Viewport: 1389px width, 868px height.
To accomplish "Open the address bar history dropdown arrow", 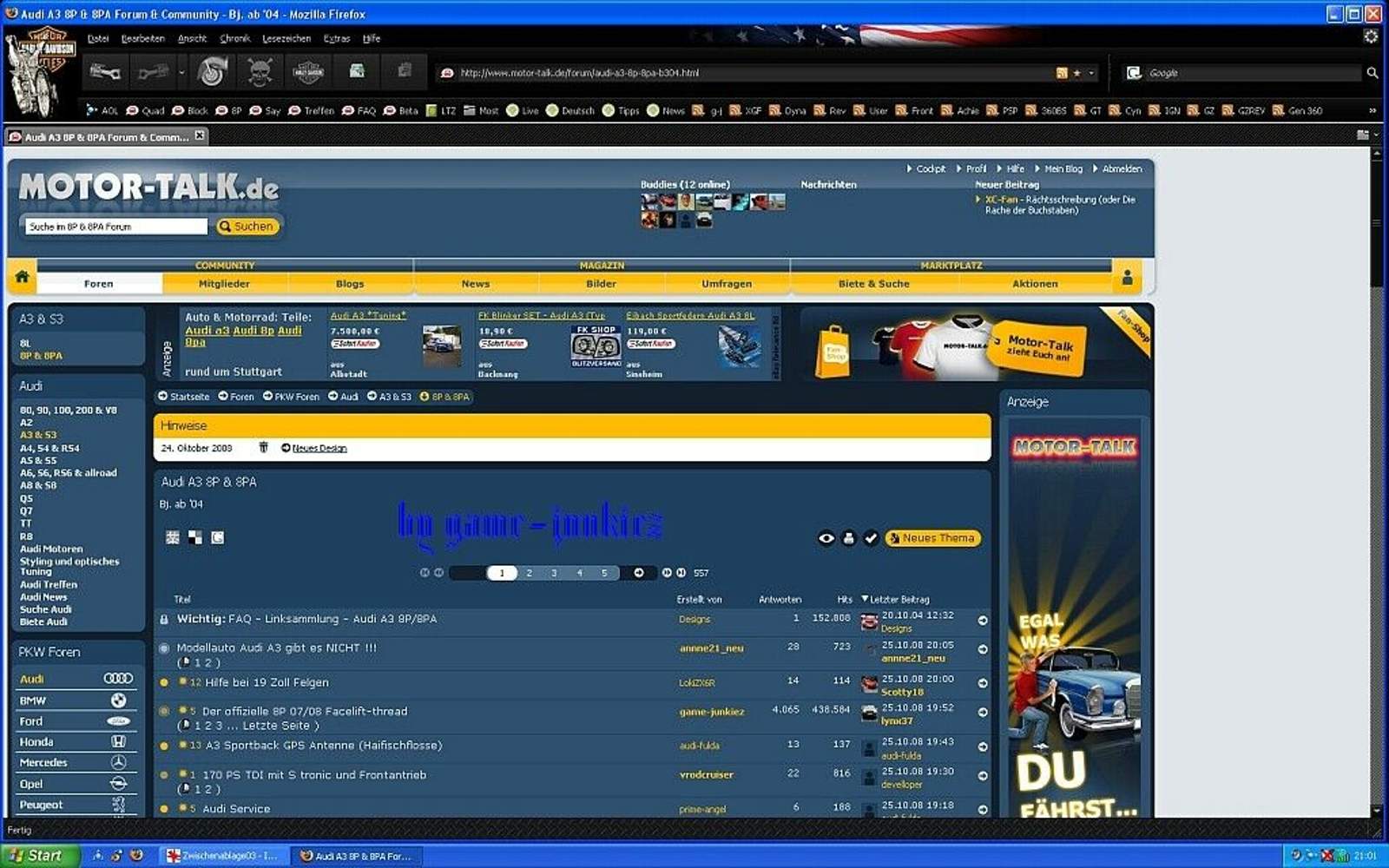I will coord(1091,73).
